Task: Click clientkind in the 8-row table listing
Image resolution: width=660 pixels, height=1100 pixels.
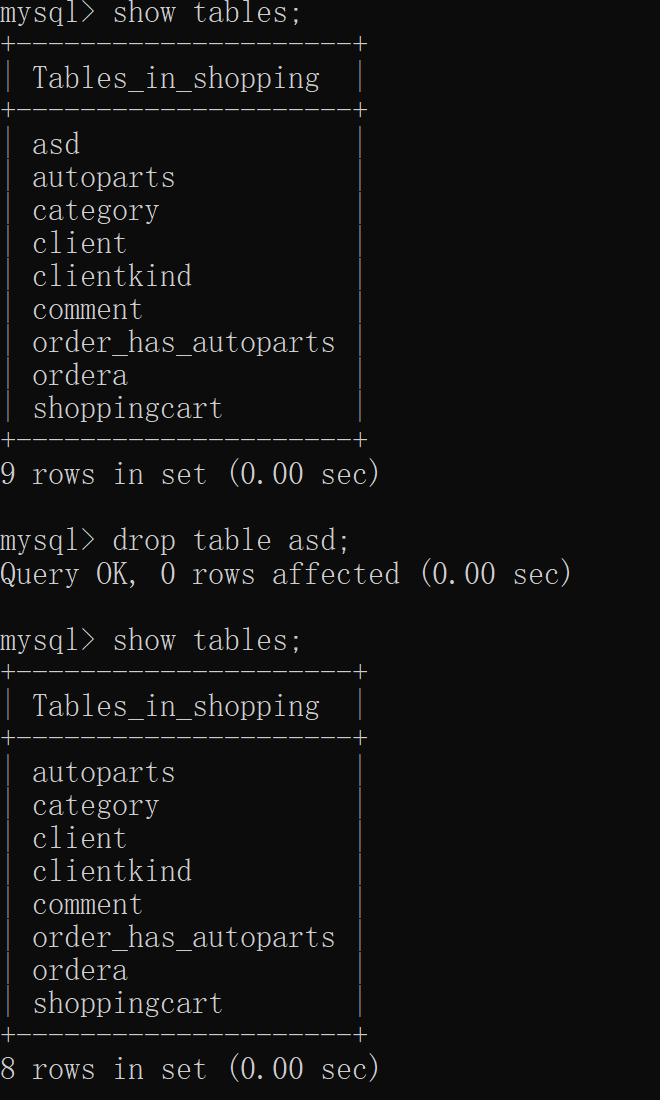Action: 112,871
